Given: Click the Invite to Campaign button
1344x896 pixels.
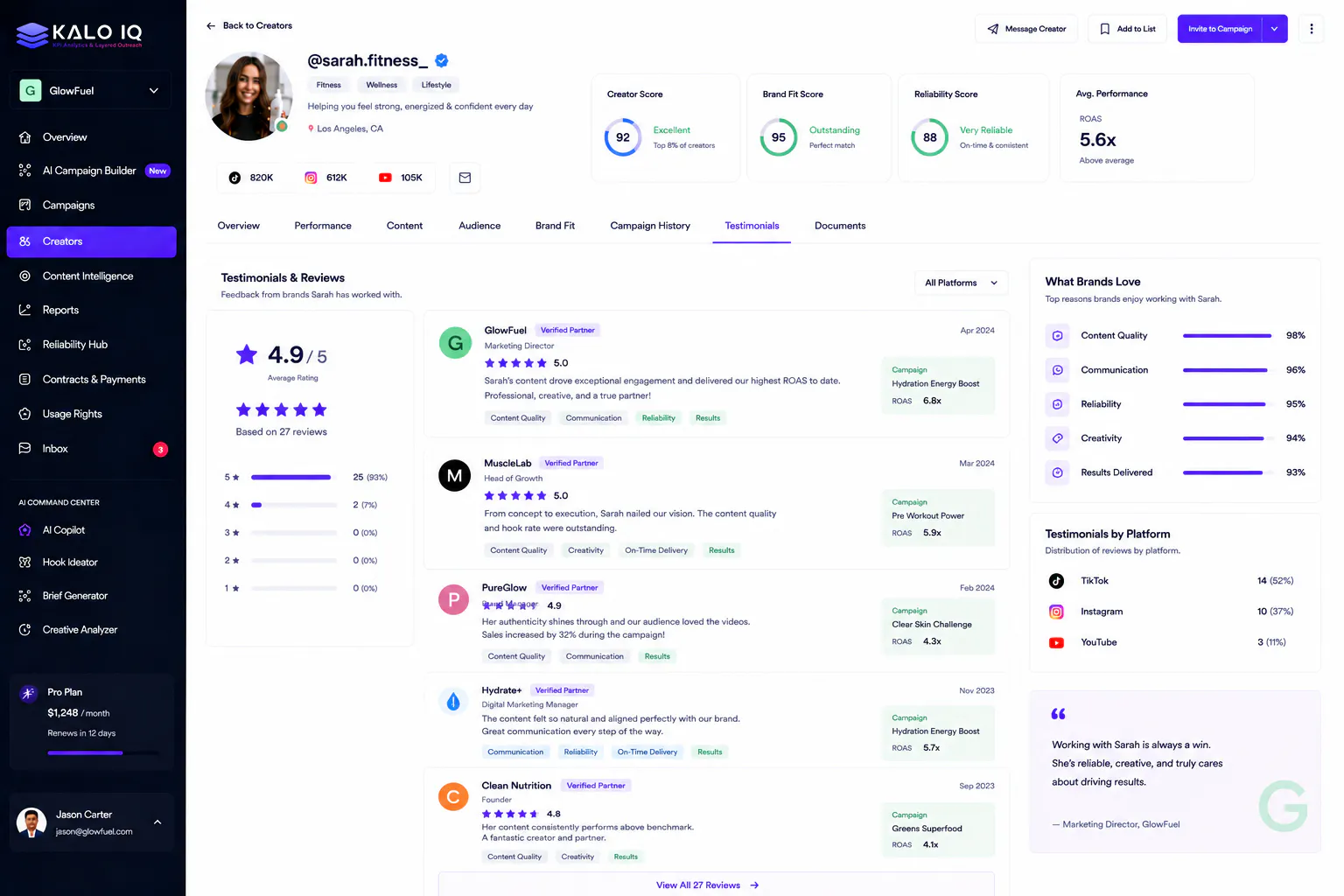Looking at the screenshot, I should pyautogui.click(x=1220, y=29).
